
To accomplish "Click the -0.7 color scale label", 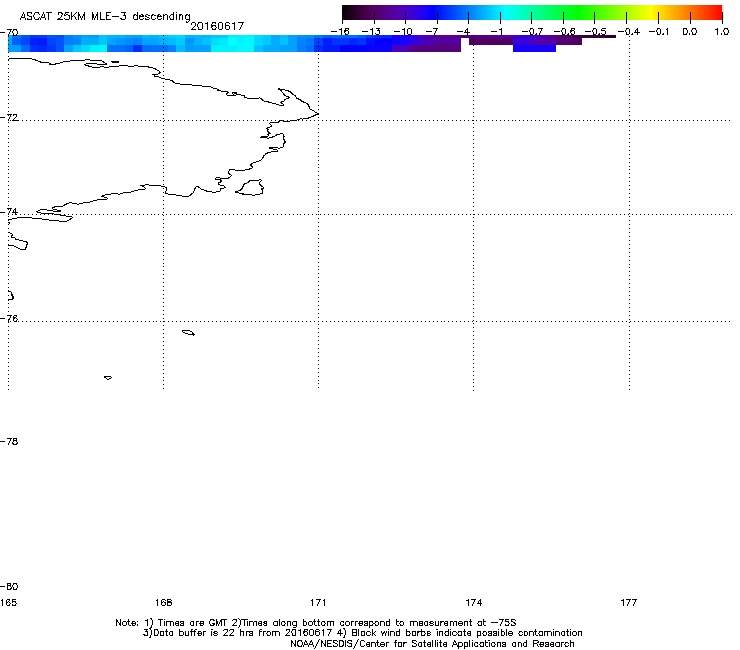I will [x=532, y=32].
